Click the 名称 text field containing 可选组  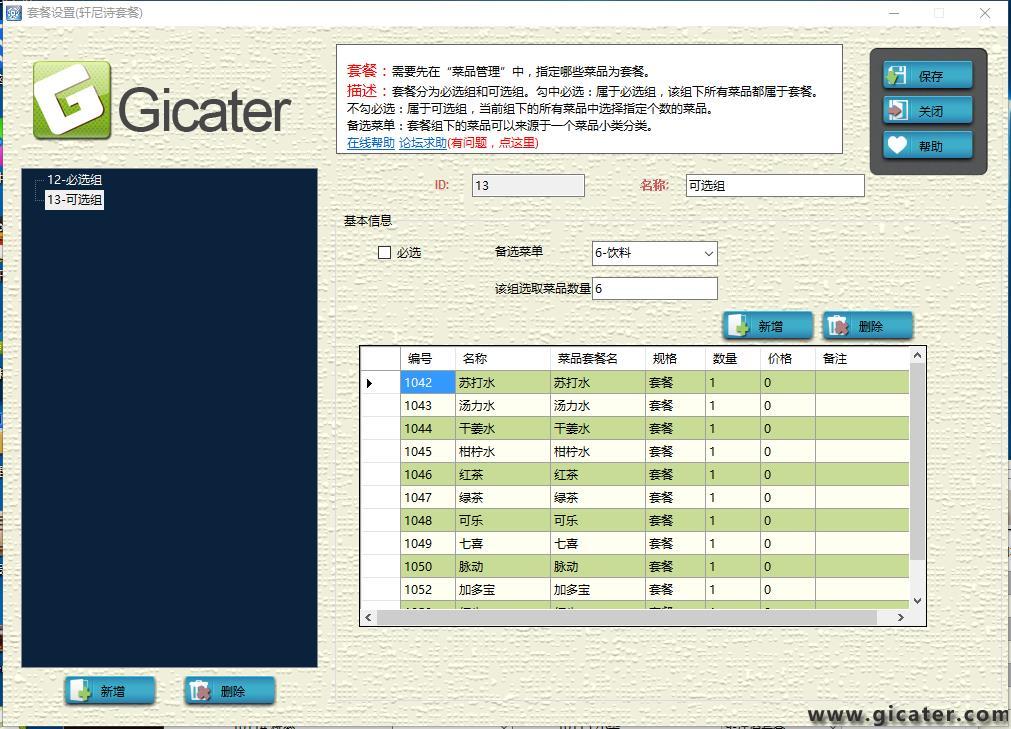774,186
